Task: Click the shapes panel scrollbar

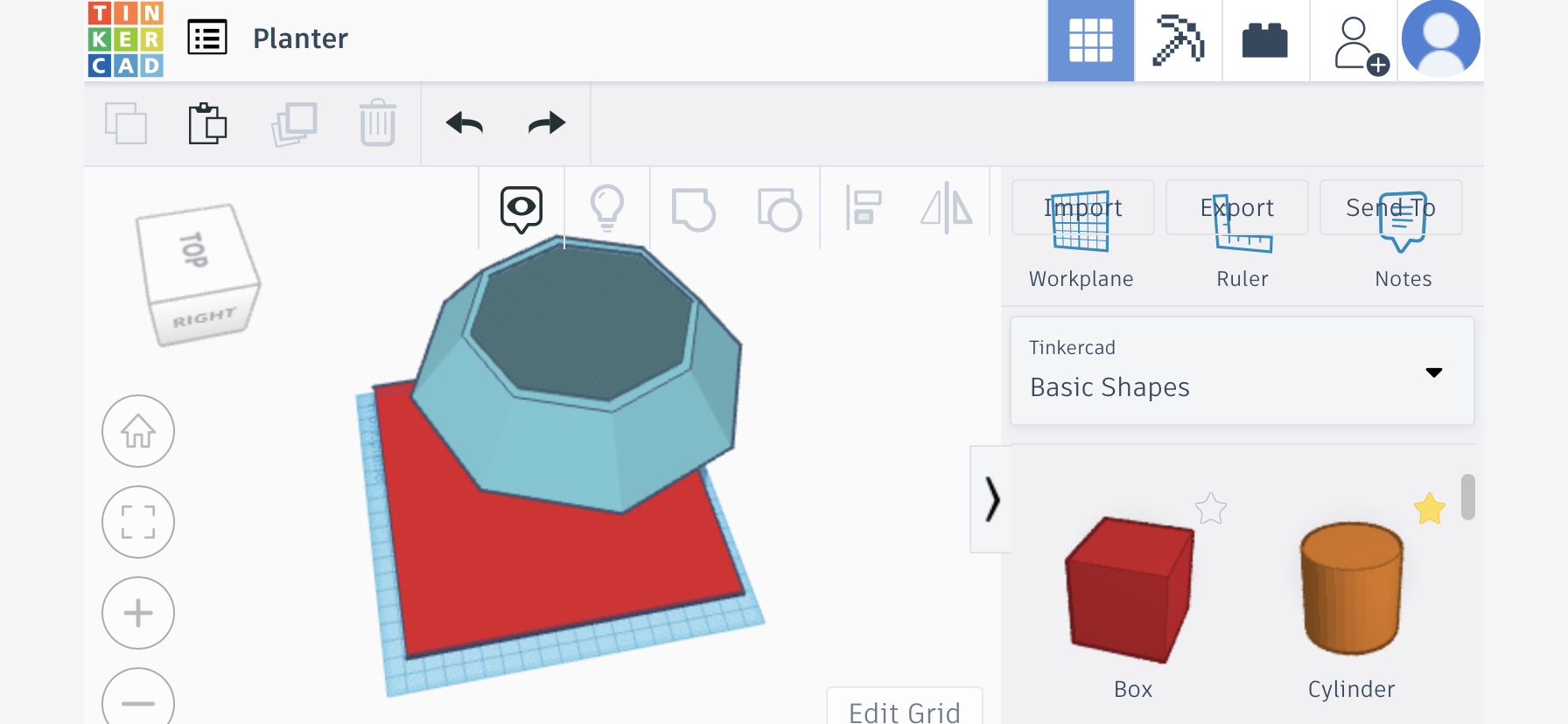Action: coord(1468,497)
